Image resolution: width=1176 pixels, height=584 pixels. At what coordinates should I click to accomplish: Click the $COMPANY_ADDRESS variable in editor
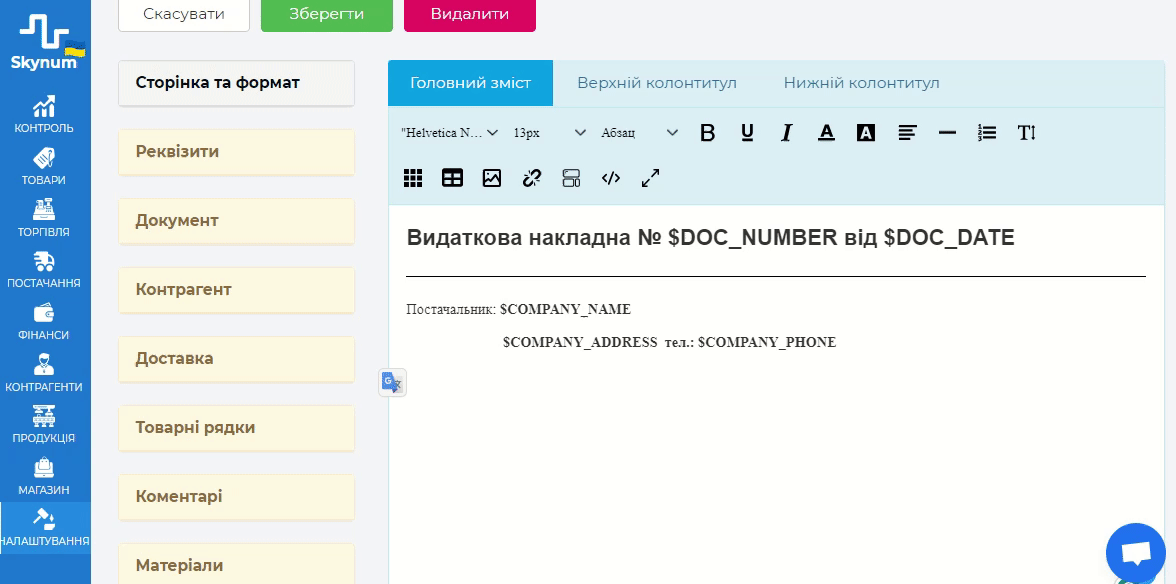pos(580,342)
